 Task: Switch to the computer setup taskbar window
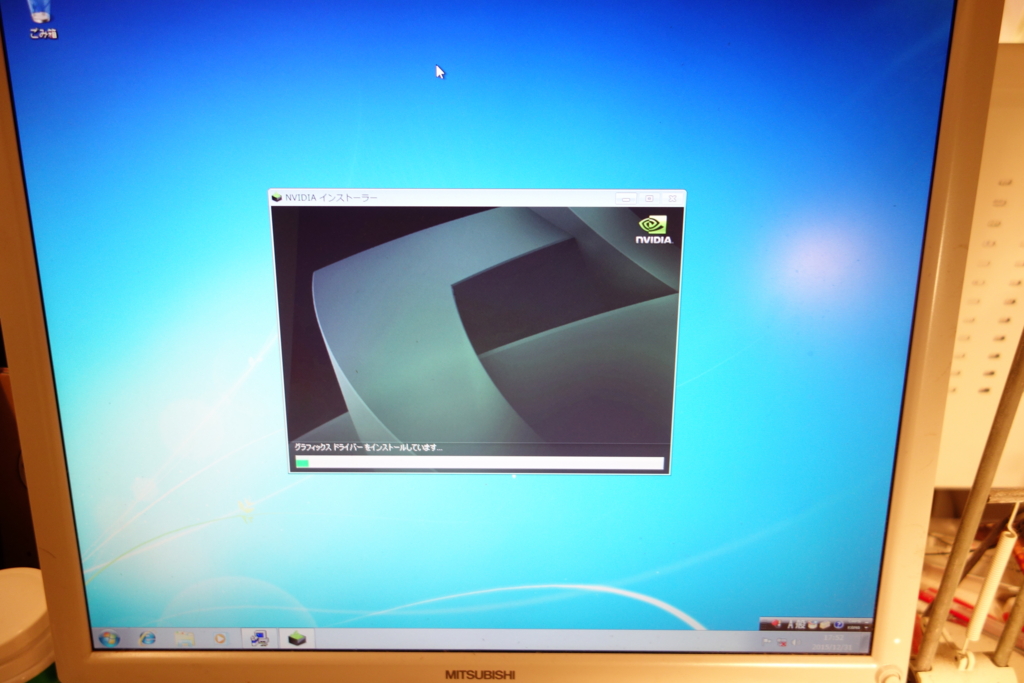pyautogui.click(x=259, y=638)
